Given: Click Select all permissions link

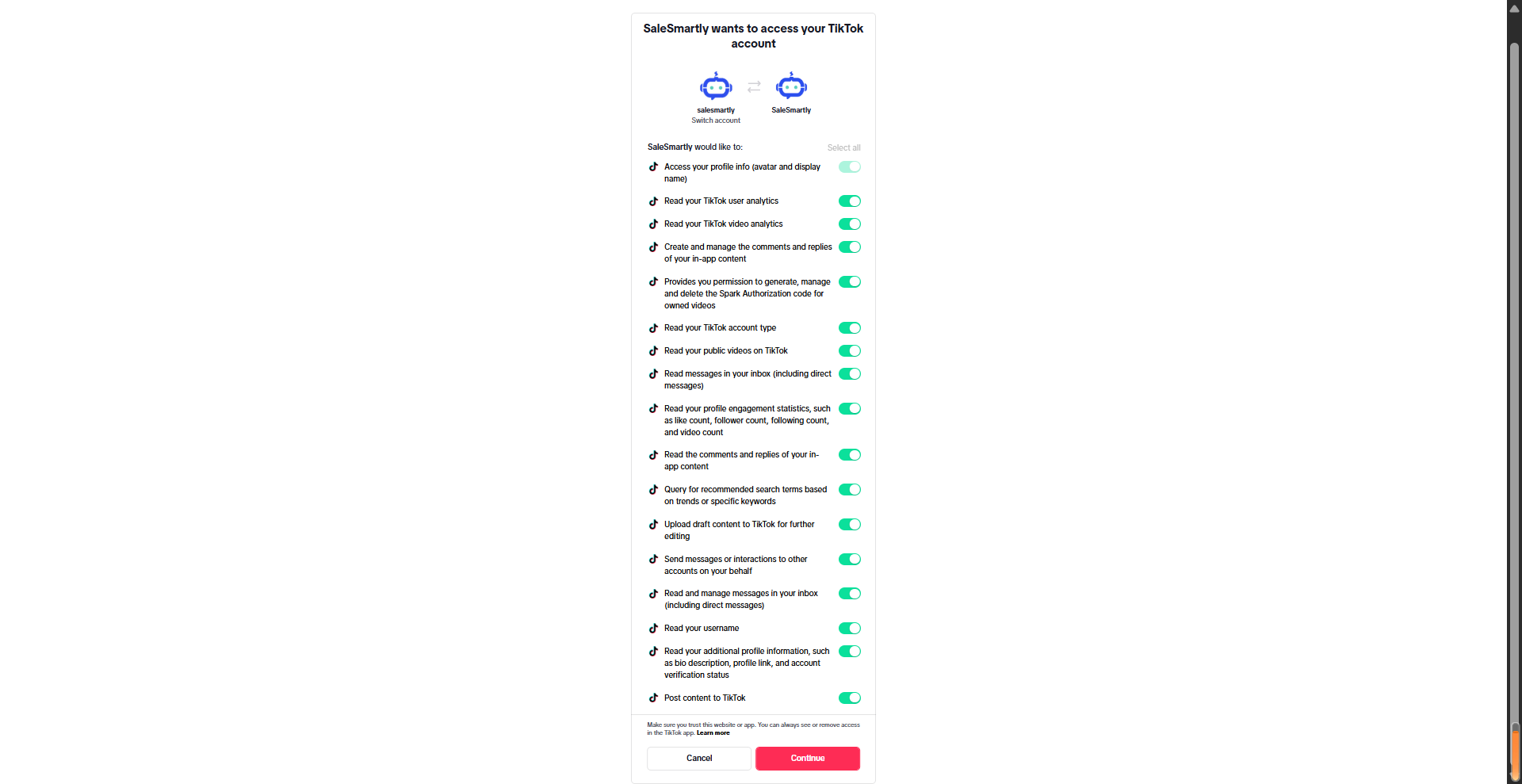Looking at the screenshot, I should point(843,148).
